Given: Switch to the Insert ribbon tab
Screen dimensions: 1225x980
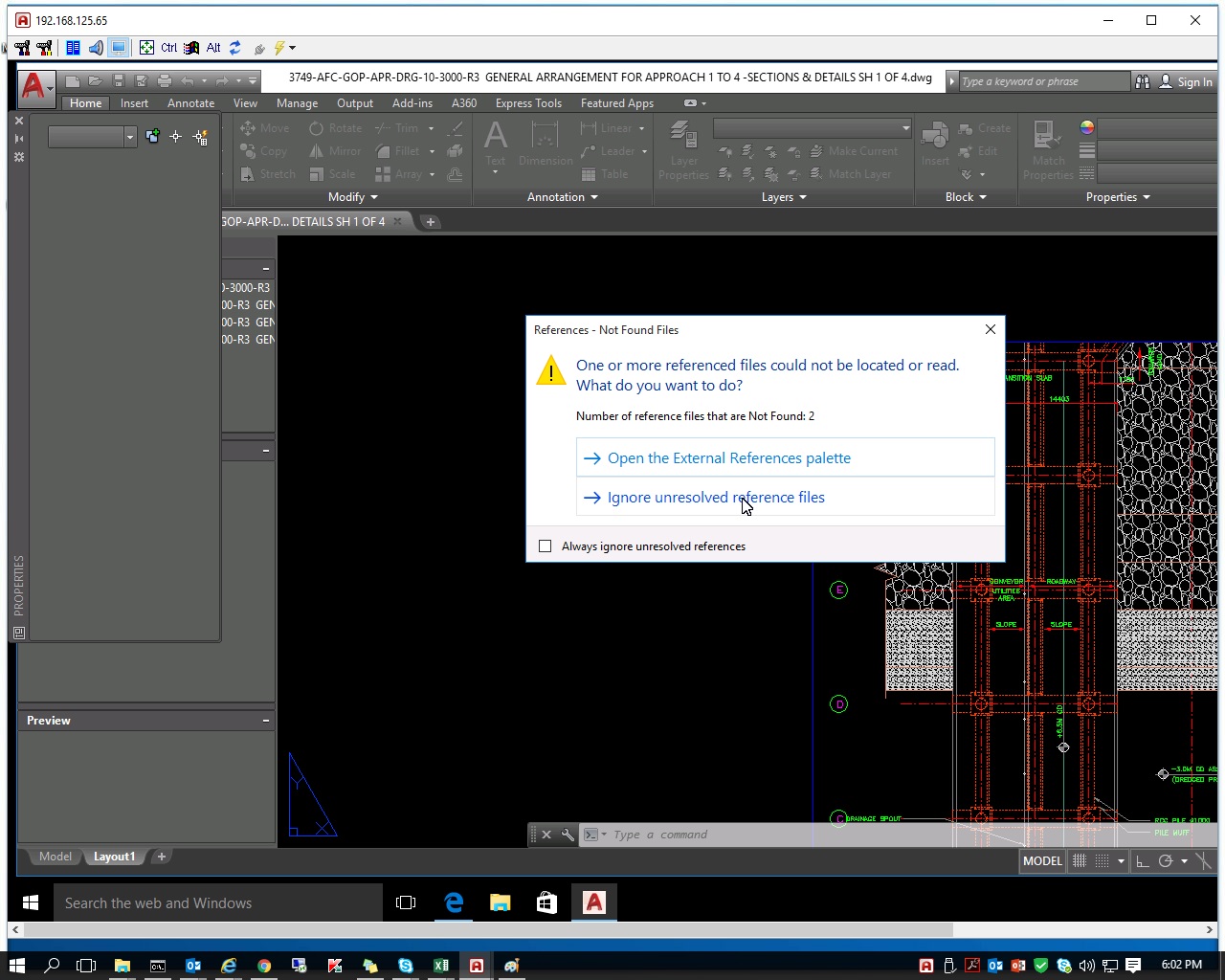Looking at the screenshot, I should click(134, 102).
